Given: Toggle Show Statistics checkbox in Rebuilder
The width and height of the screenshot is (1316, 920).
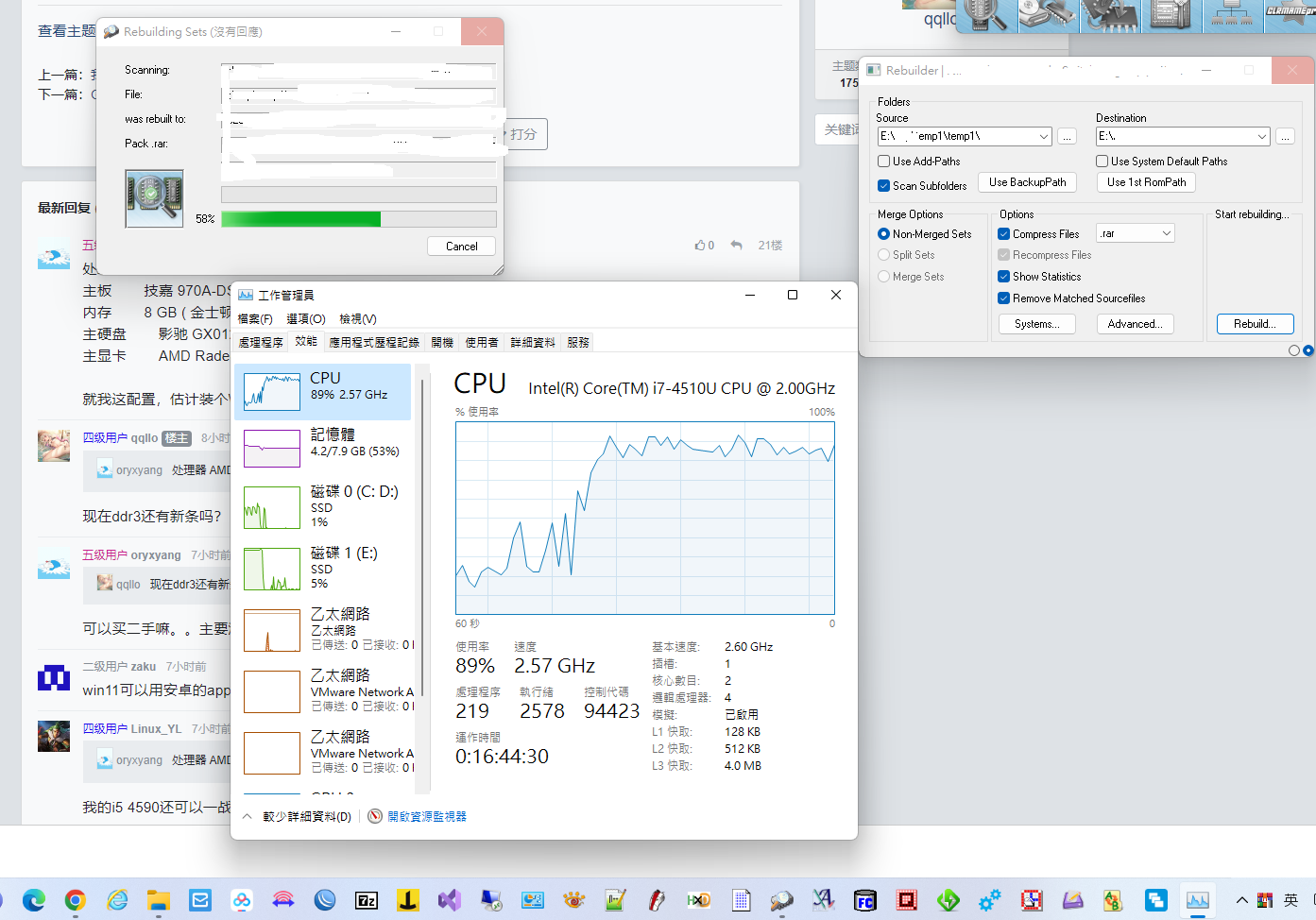Looking at the screenshot, I should coord(1040,277).
